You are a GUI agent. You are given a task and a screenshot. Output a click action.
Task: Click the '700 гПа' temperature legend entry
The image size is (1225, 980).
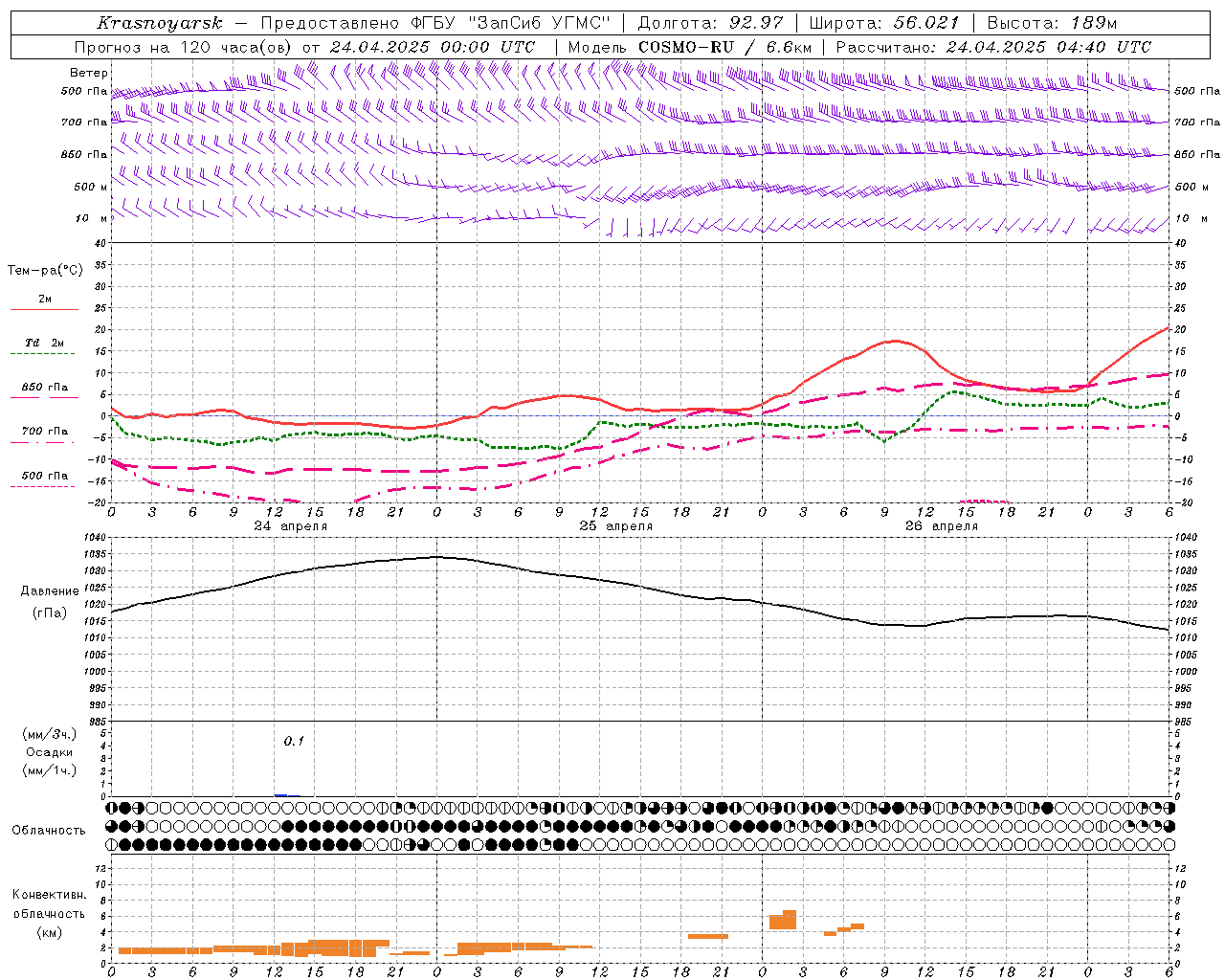(45, 432)
